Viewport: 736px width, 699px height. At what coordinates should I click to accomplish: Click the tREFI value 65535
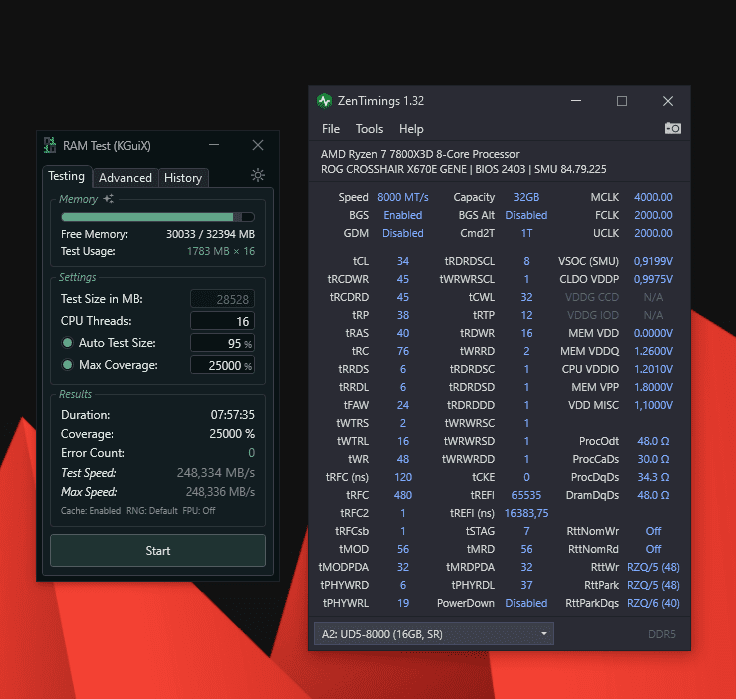pos(526,495)
